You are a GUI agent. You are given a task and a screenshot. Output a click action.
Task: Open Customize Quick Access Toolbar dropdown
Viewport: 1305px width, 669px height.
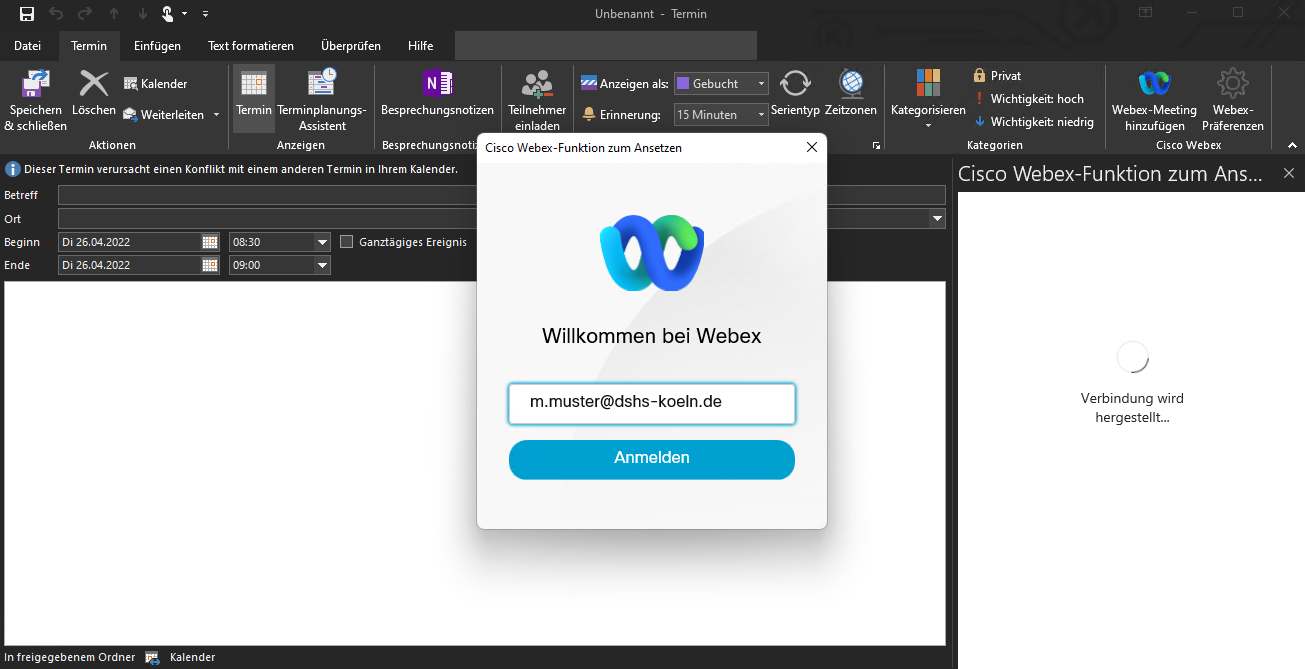pyautogui.click(x=205, y=14)
